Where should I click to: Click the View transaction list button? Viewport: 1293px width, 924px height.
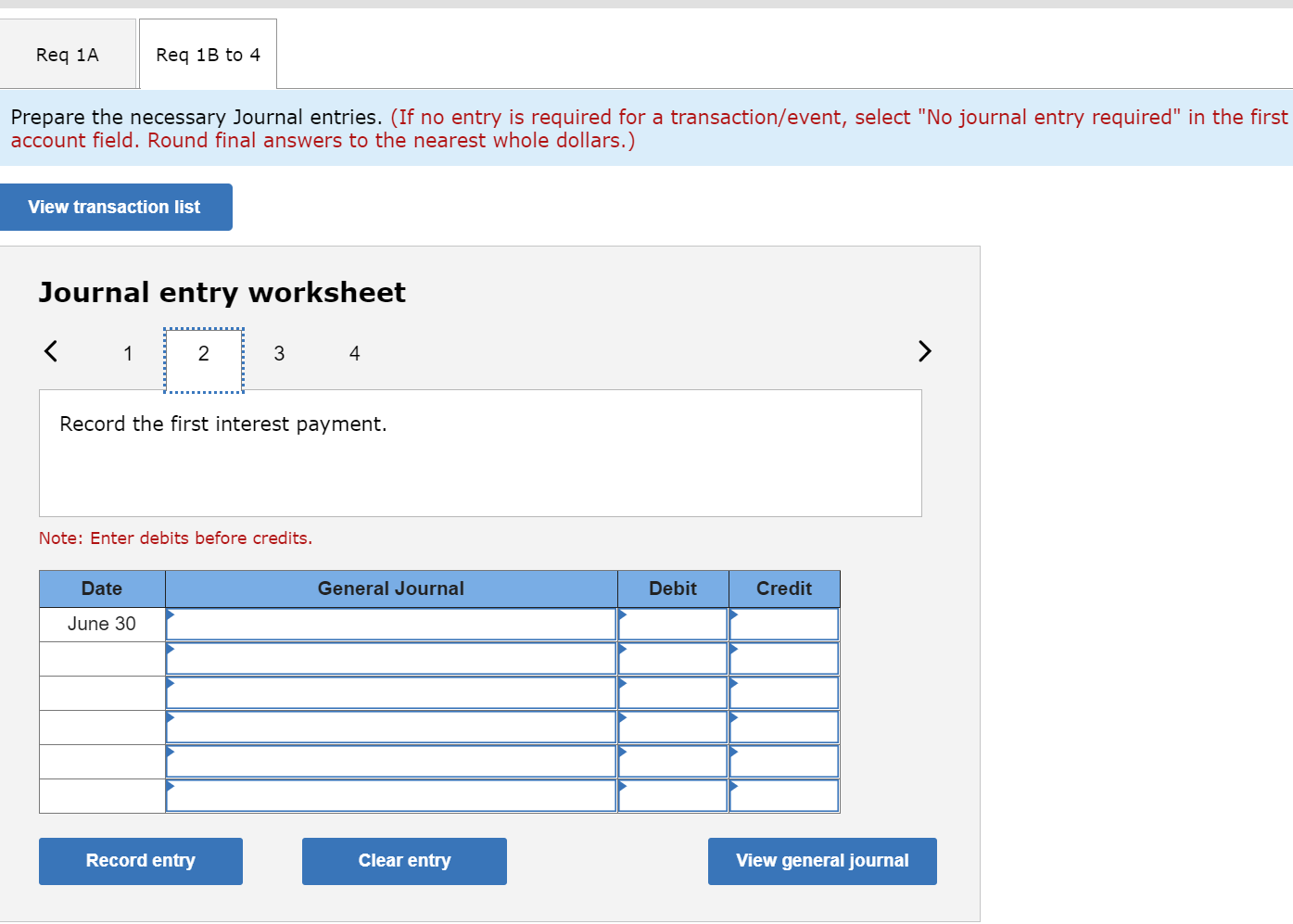pos(115,207)
